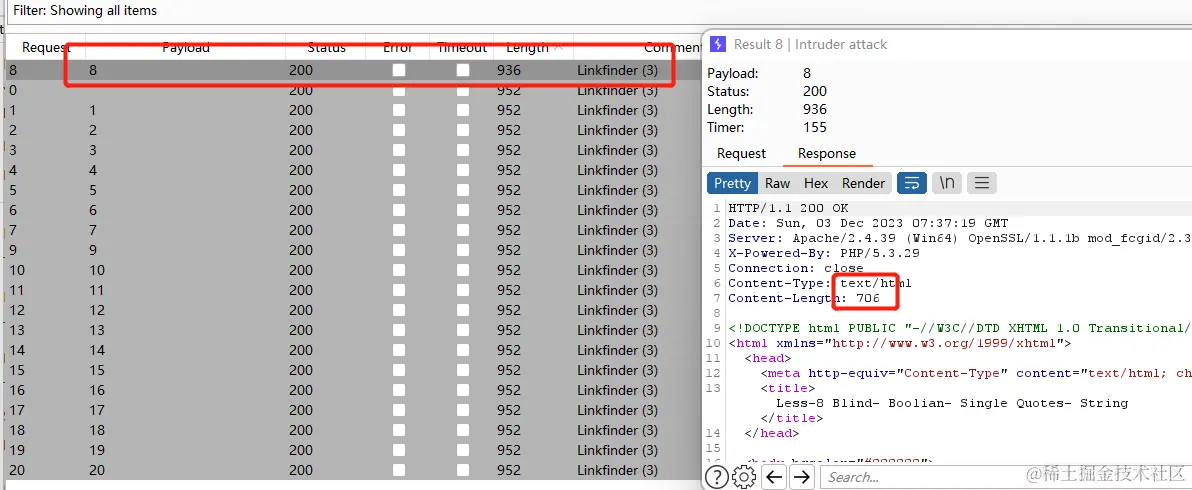
Task: Open the help question mark icon
Action: tap(717, 477)
